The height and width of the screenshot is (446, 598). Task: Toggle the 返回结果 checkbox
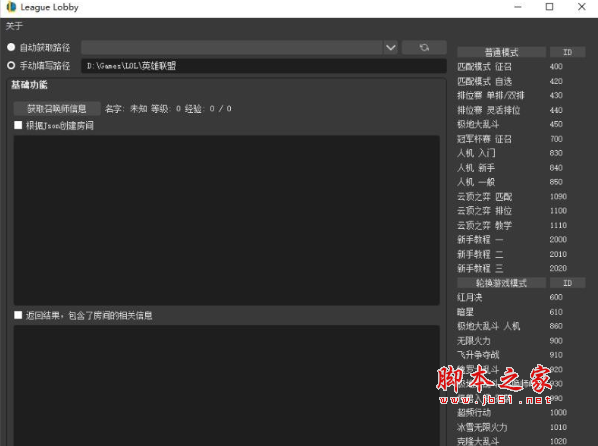(18, 315)
